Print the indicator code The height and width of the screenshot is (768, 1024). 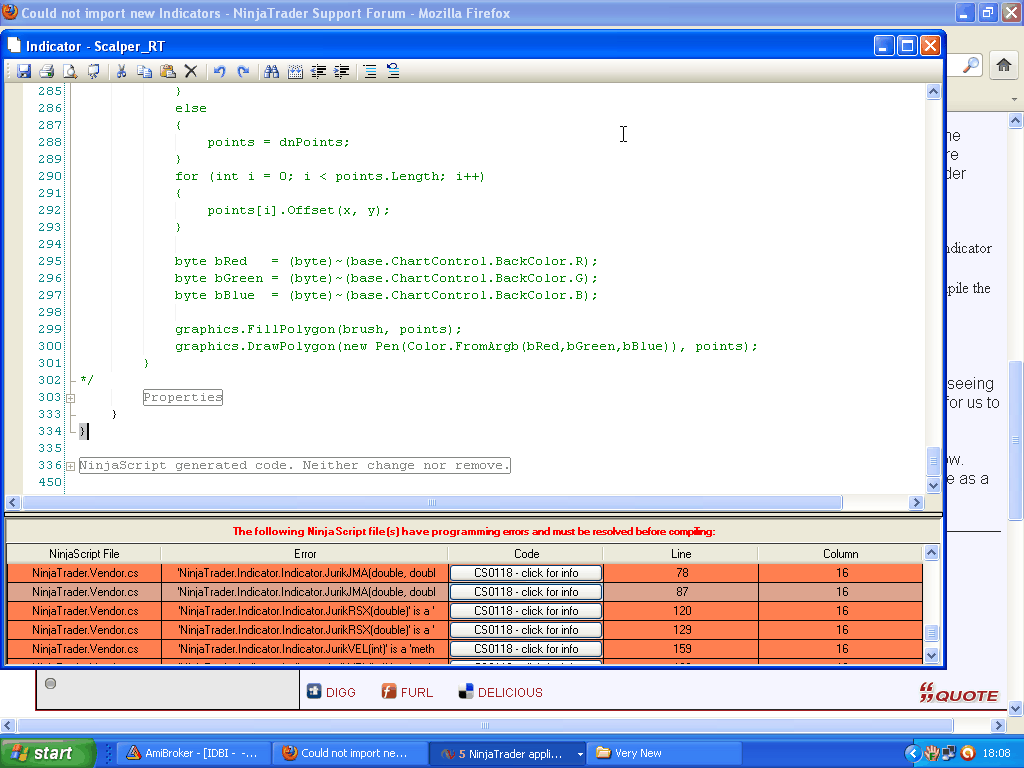tap(47, 71)
